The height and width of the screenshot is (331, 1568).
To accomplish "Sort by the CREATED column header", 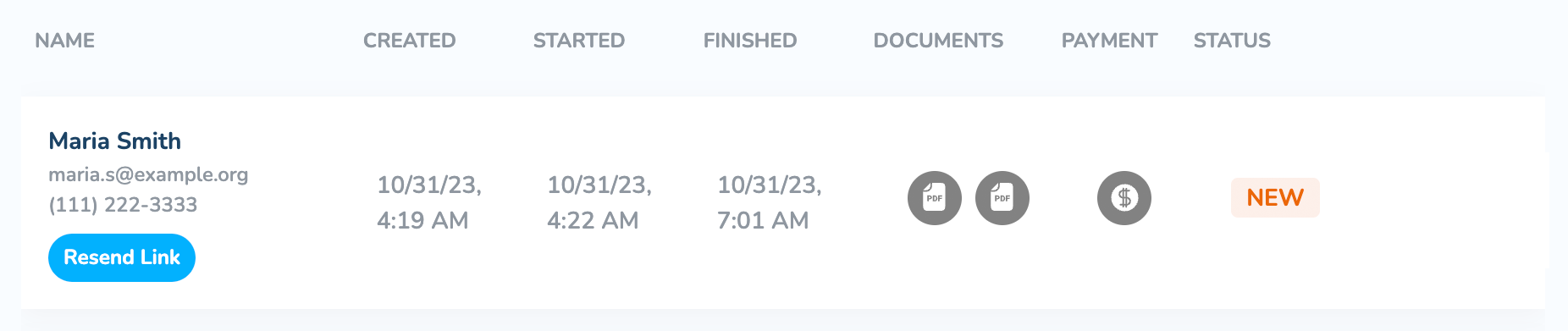I will coord(410,40).
